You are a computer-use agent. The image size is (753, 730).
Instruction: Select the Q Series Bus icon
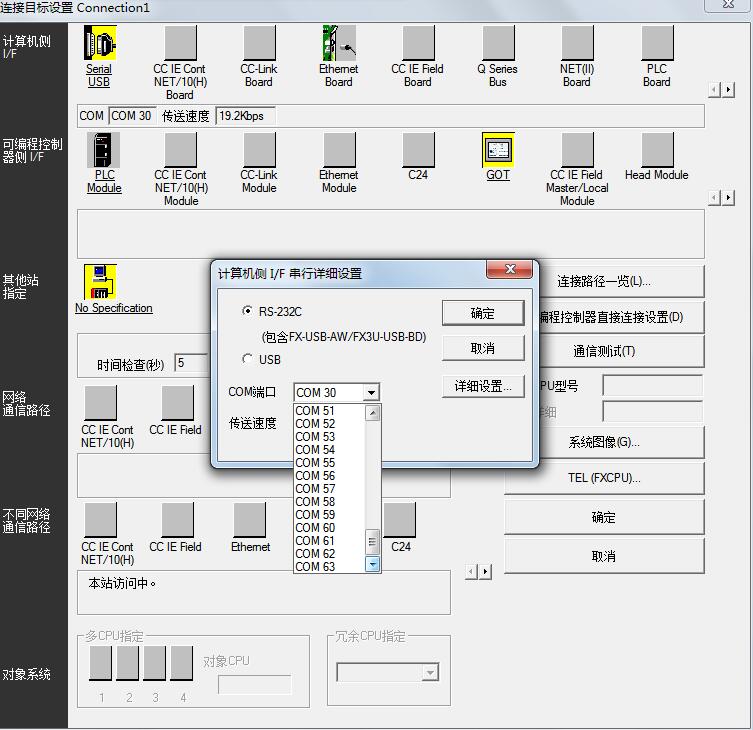click(x=498, y=44)
